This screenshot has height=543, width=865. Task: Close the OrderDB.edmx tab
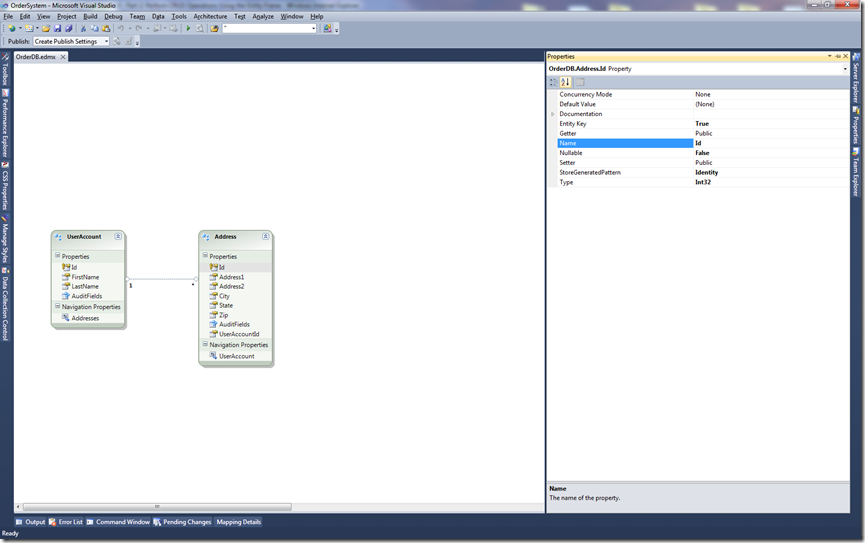point(63,57)
